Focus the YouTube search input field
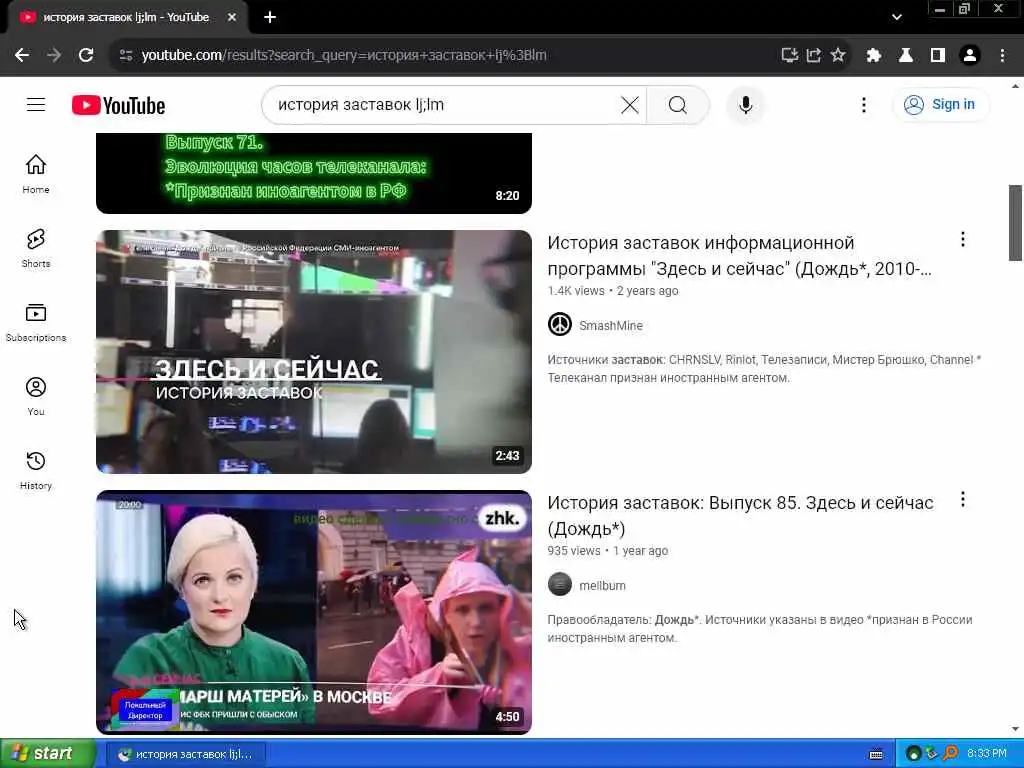 tap(444, 104)
